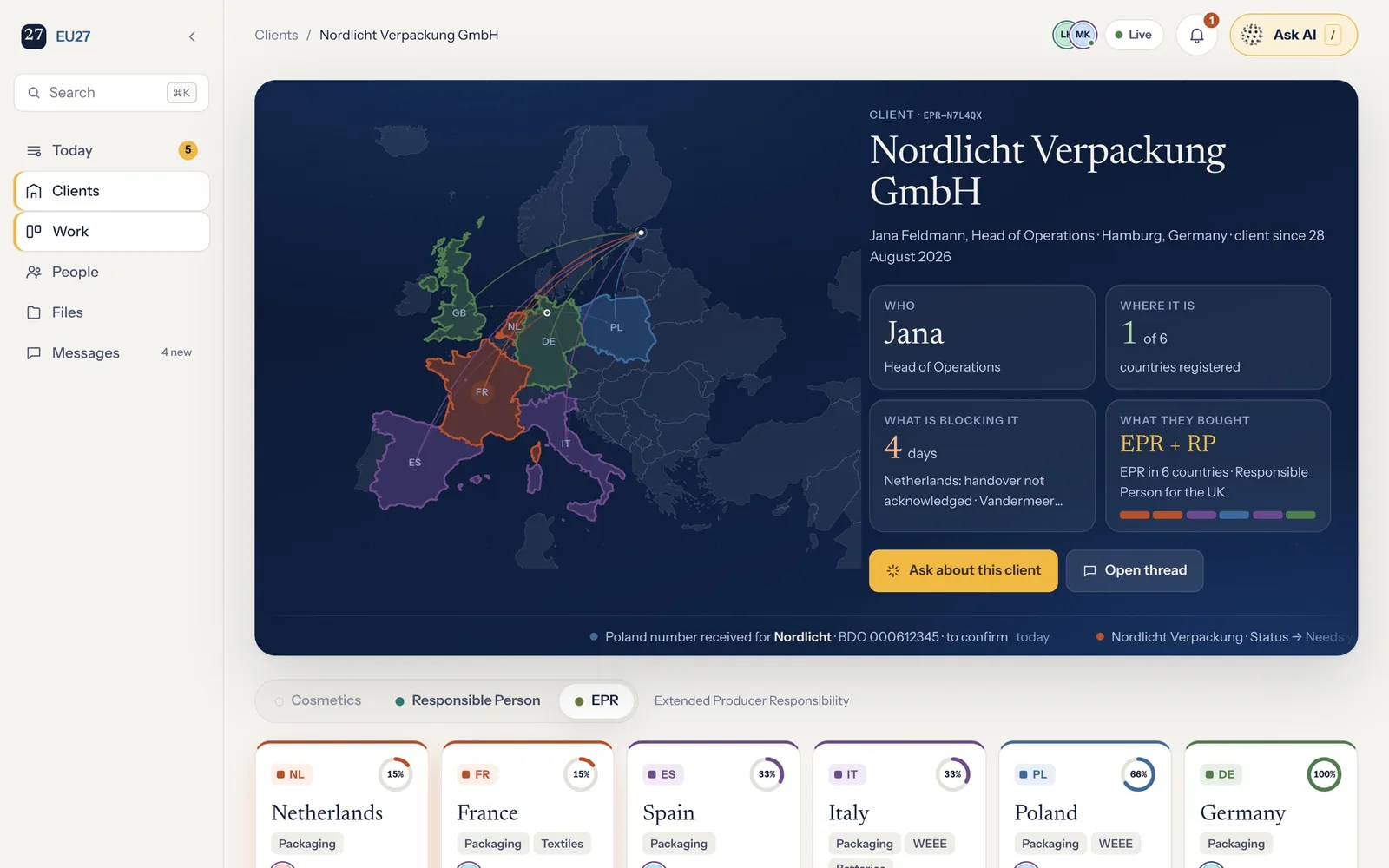Viewport: 1389px width, 868px height.
Task: Collapse the sidebar with the chevron
Action: pyautogui.click(x=192, y=36)
